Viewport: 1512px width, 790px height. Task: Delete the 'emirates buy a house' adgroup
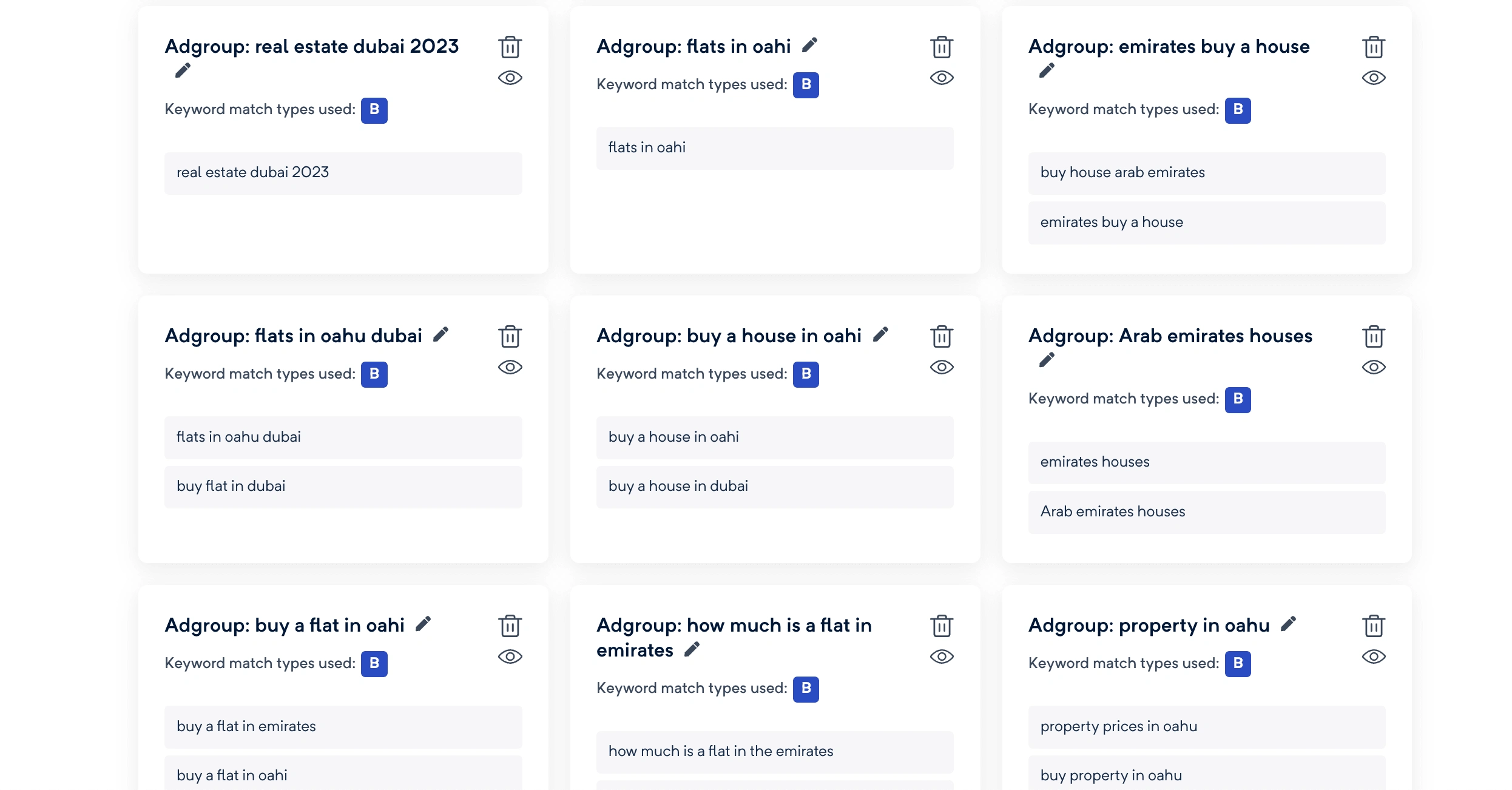point(1373,47)
